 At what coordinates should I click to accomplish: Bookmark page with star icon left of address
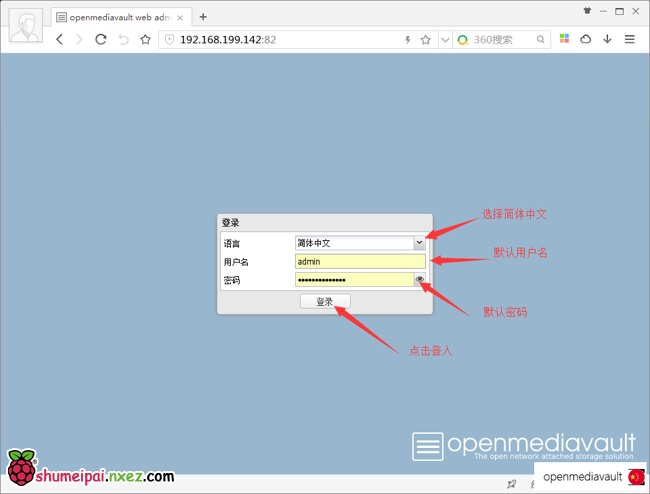tap(145, 39)
